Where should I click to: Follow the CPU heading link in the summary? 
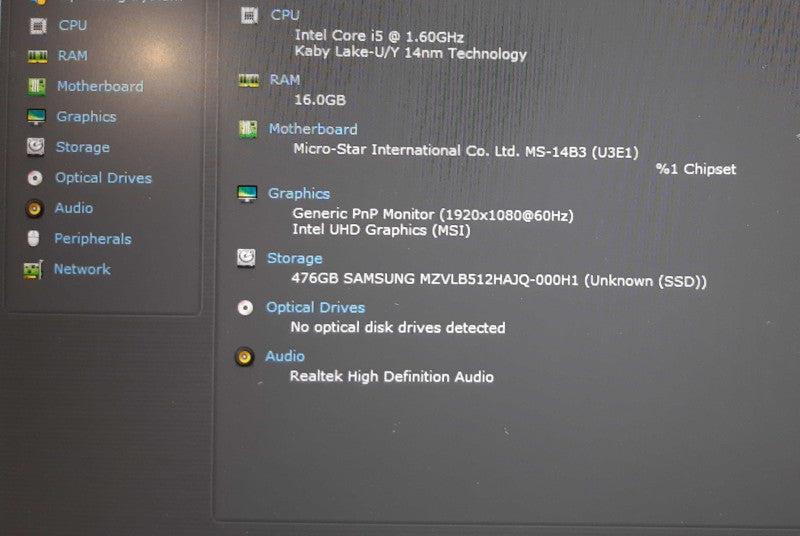285,15
